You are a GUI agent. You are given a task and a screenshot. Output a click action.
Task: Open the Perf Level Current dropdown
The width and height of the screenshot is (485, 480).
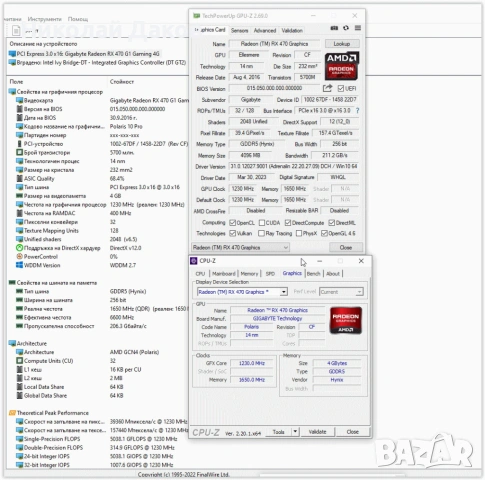[341, 292]
